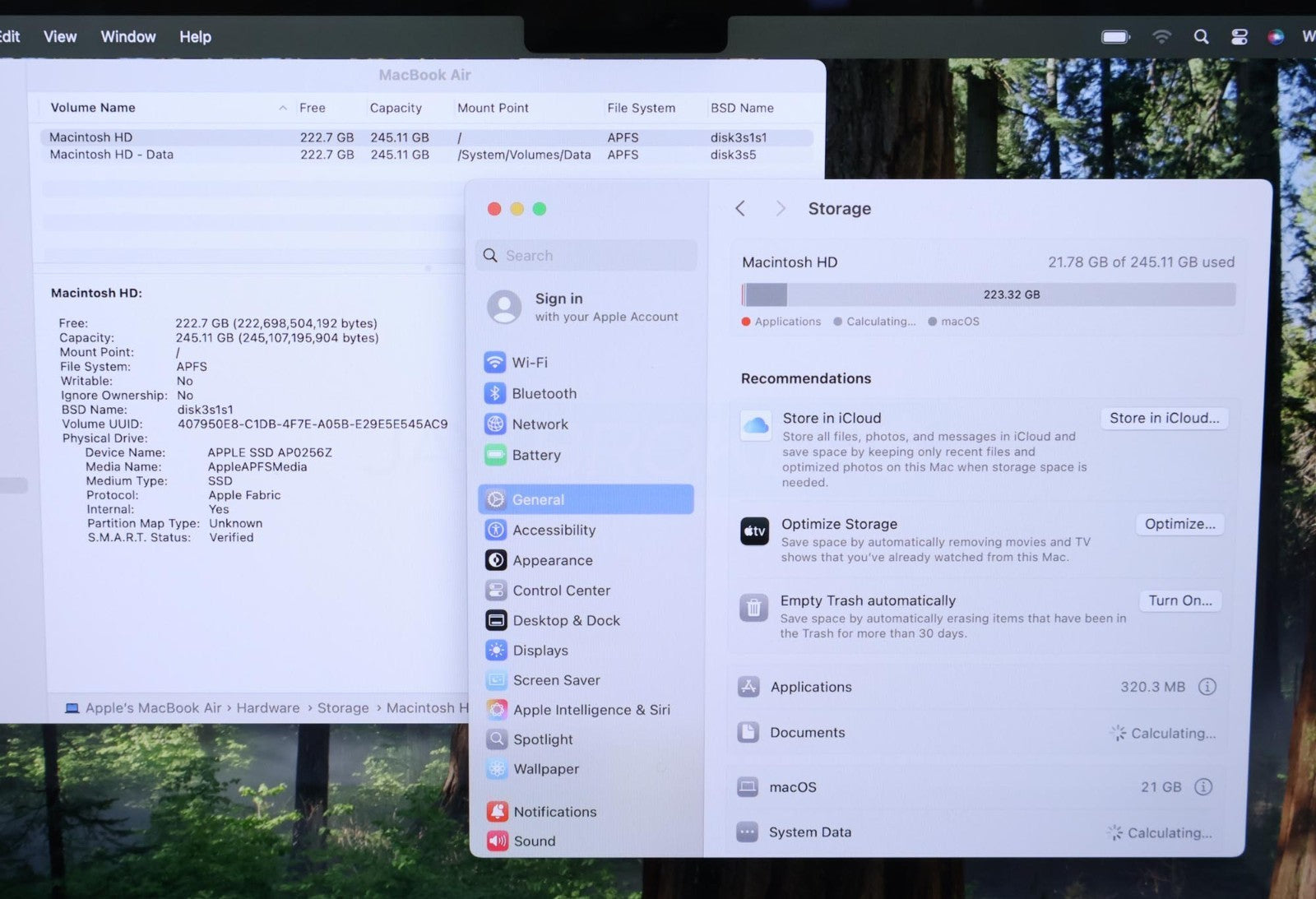Image resolution: width=1316 pixels, height=899 pixels.
Task: Show info for macOS storage
Action: click(1202, 787)
